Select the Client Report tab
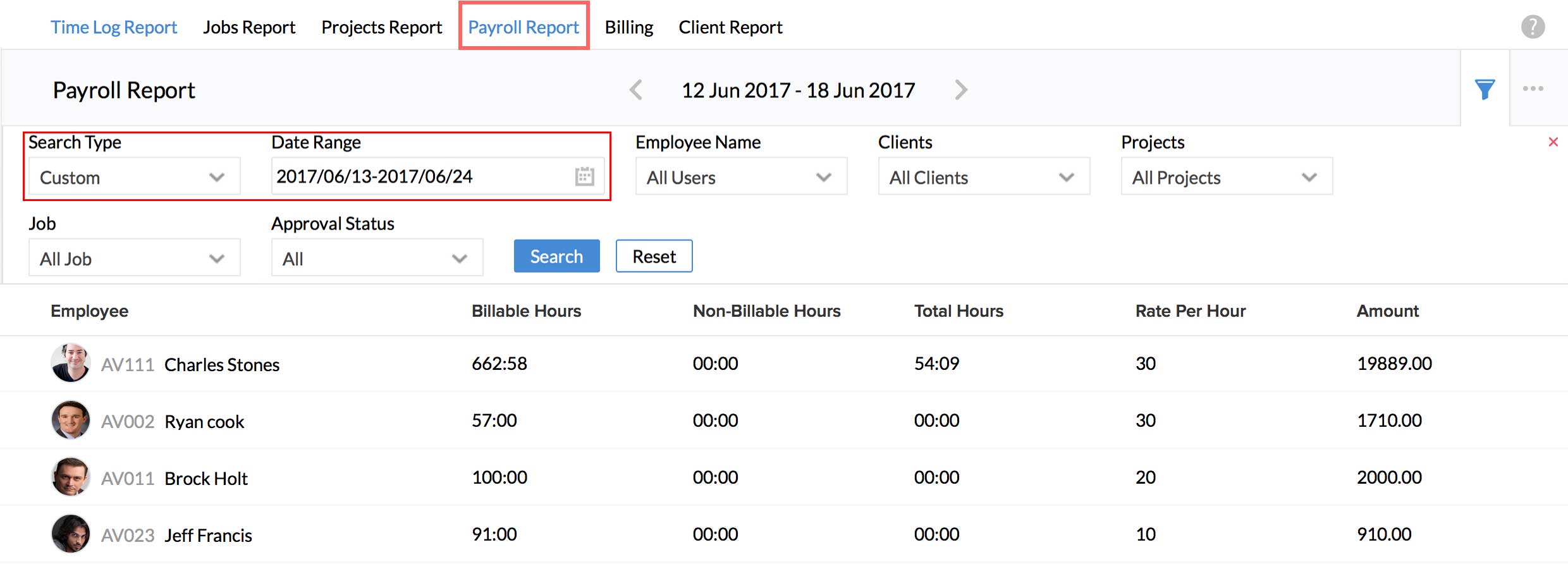The height and width of the screenshot is (564, 1568). tap(730, 27)
